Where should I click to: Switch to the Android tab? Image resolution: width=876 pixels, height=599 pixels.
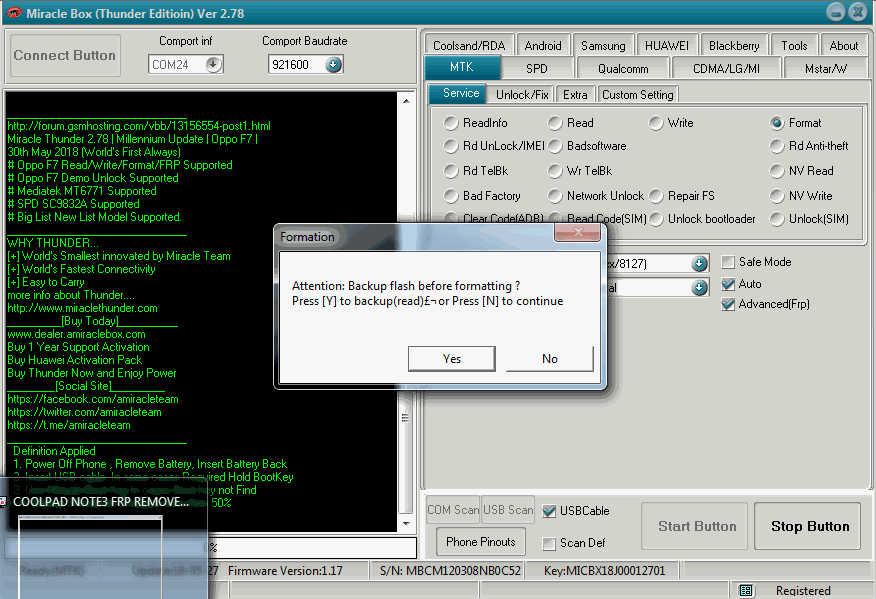coord(542,46)
